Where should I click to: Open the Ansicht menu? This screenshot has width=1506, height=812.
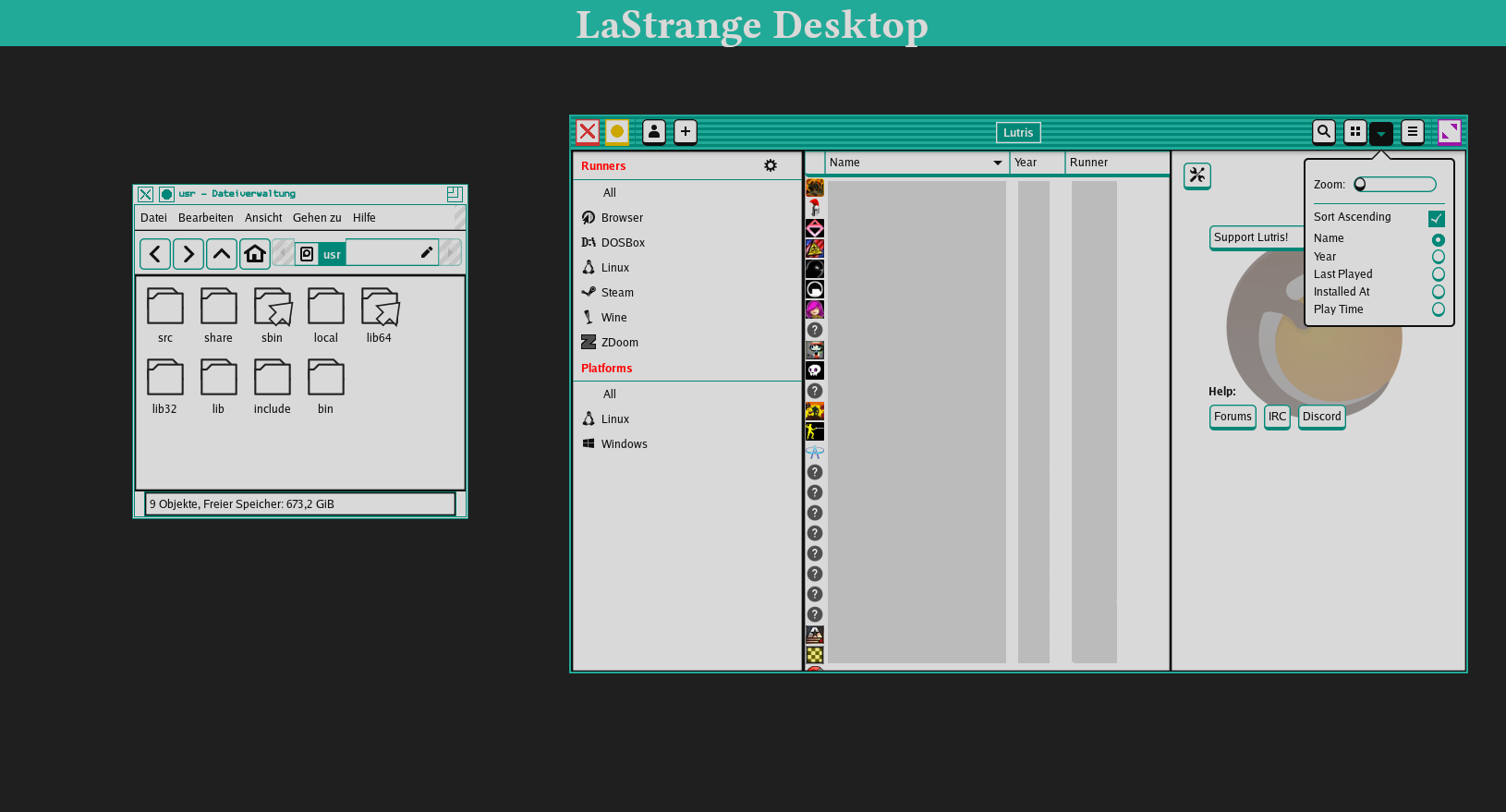tap(263, 218)
